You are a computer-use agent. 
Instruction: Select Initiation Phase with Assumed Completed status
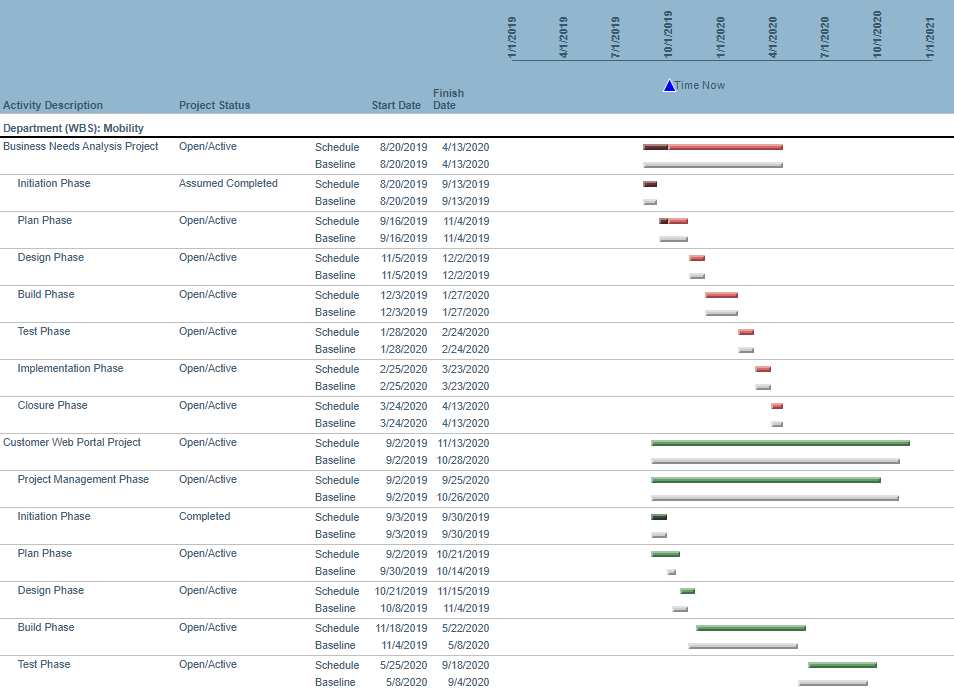coord(54,184)
